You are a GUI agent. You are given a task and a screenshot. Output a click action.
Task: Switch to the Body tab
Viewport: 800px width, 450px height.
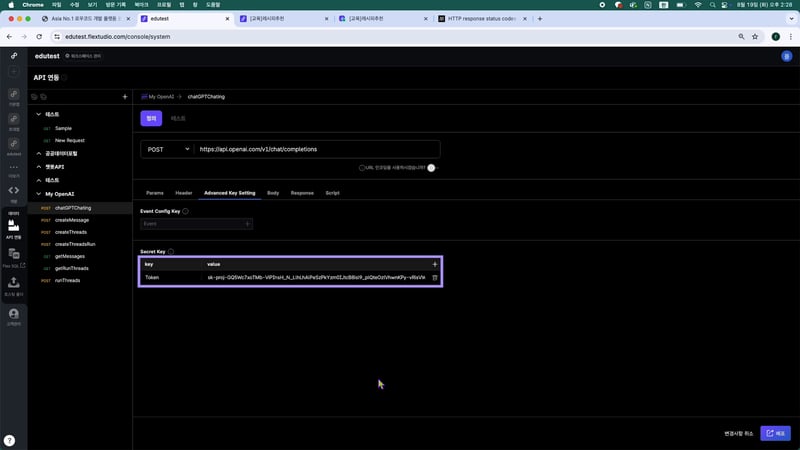click(x=273, y=192)
